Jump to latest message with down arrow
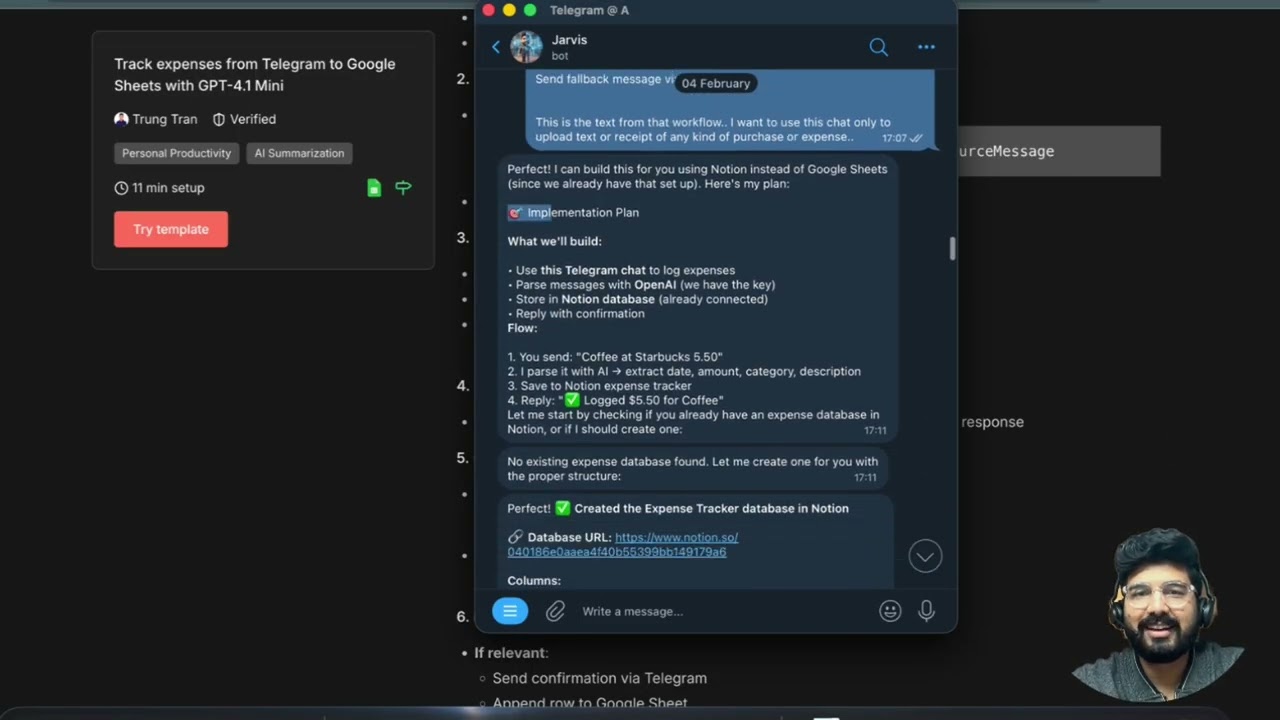This screenshot has height=720, width=1280. coord(925,556)
